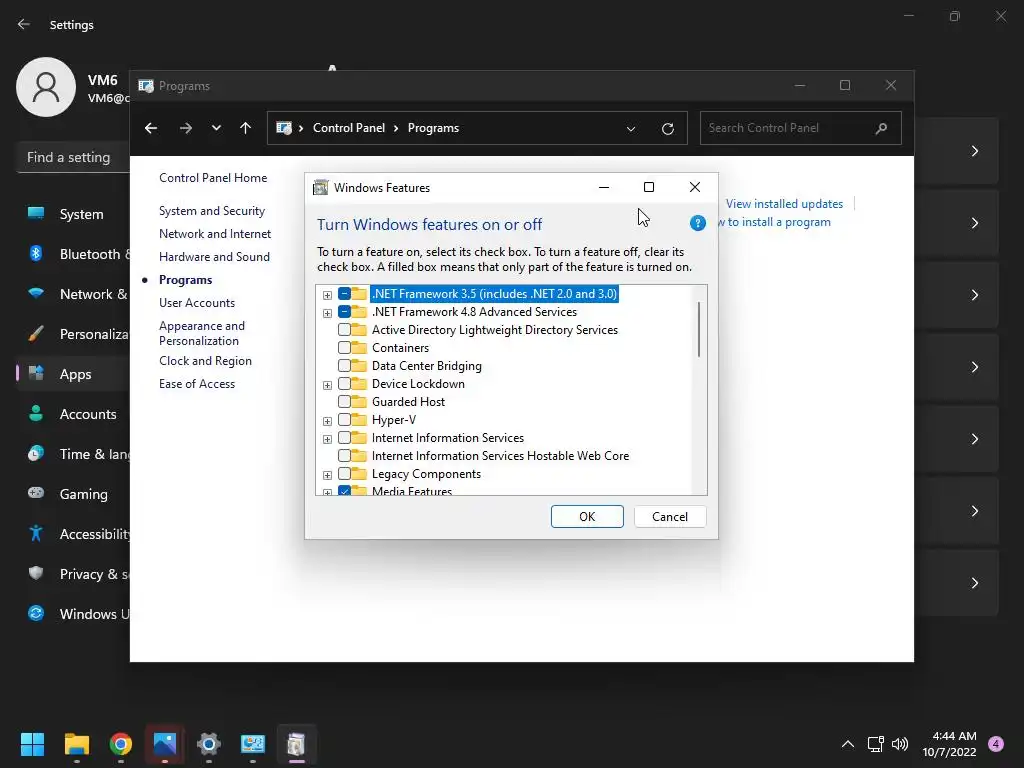Enable Device Lockdown checkbox
Screen dimensions: 1024x768
(344, 383)
